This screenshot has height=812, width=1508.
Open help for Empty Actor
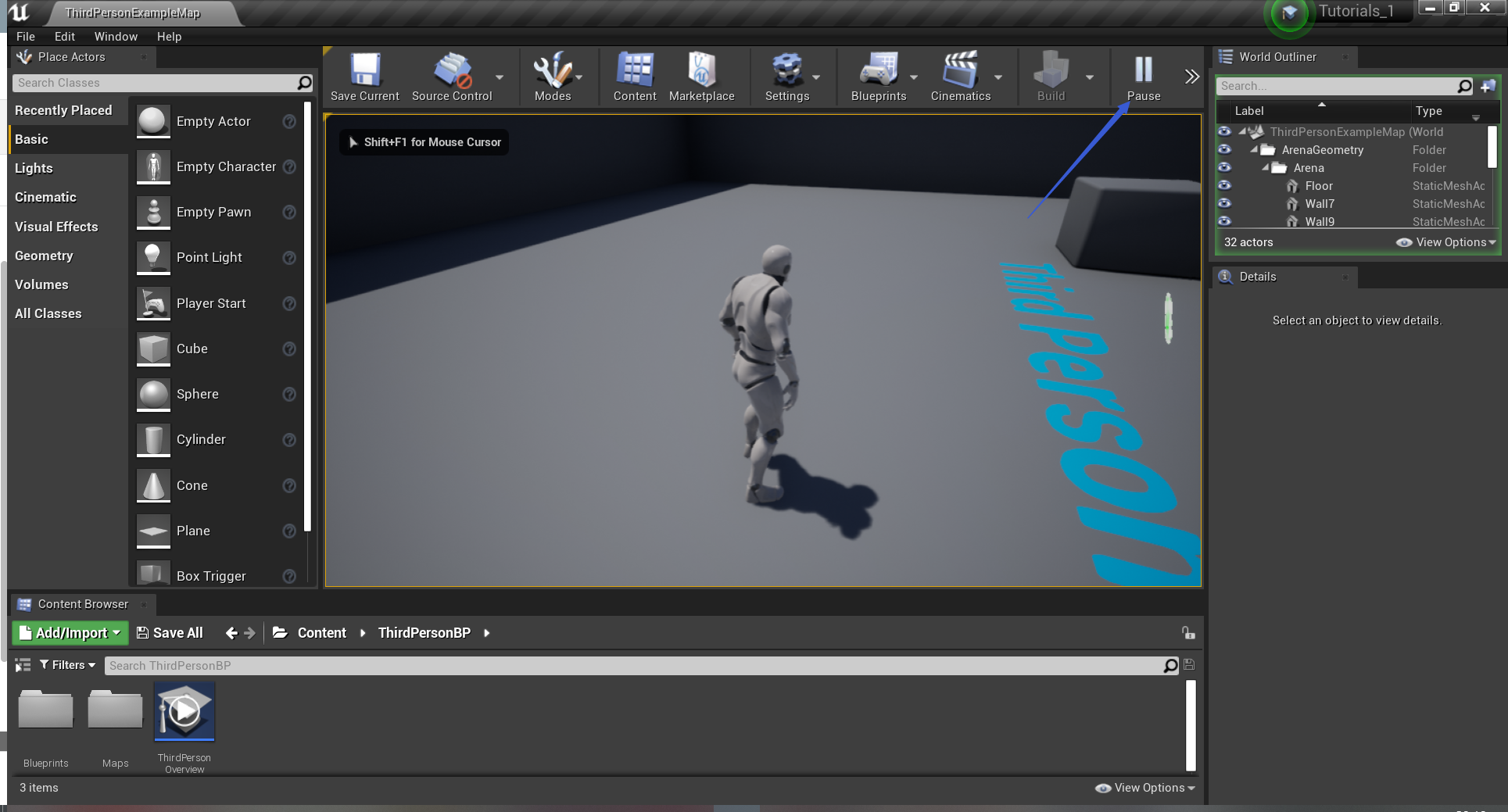289,121
